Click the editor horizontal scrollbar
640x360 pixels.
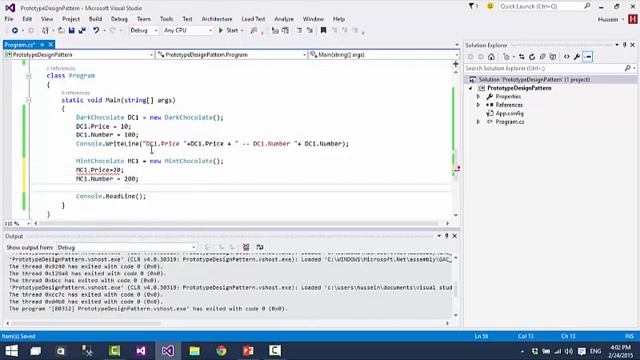[x=241, y=224]
